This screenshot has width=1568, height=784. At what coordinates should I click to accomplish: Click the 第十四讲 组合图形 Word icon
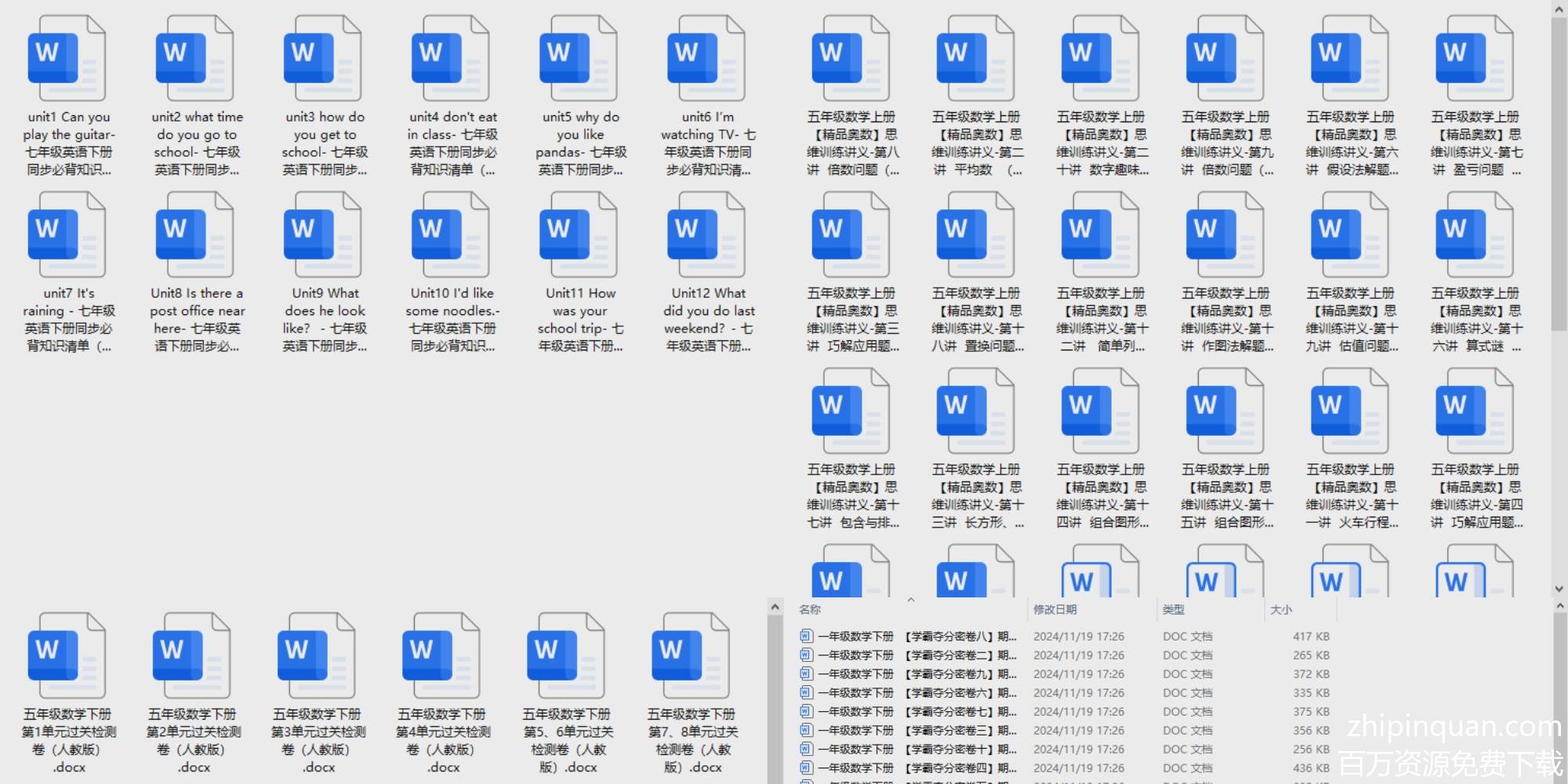pos(1101,412)
